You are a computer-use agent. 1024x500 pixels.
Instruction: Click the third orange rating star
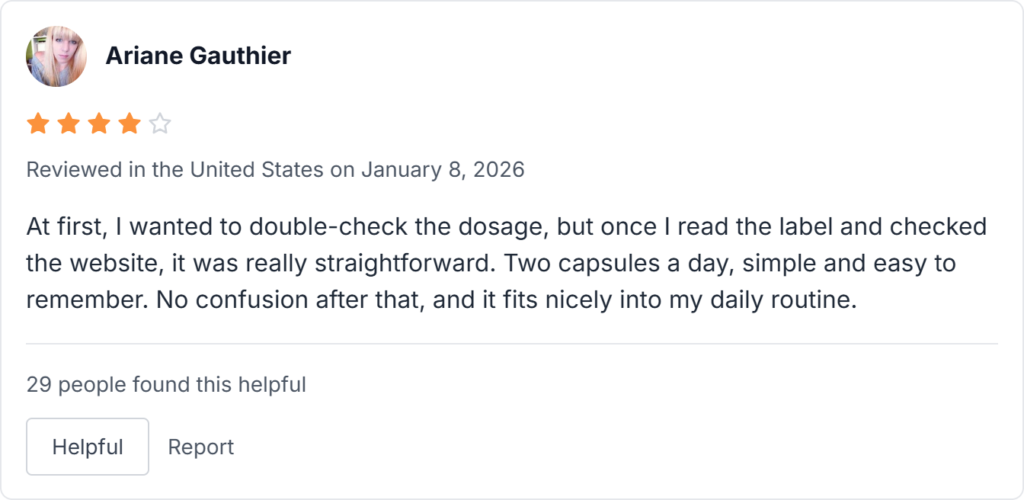[x=99, y=124]
